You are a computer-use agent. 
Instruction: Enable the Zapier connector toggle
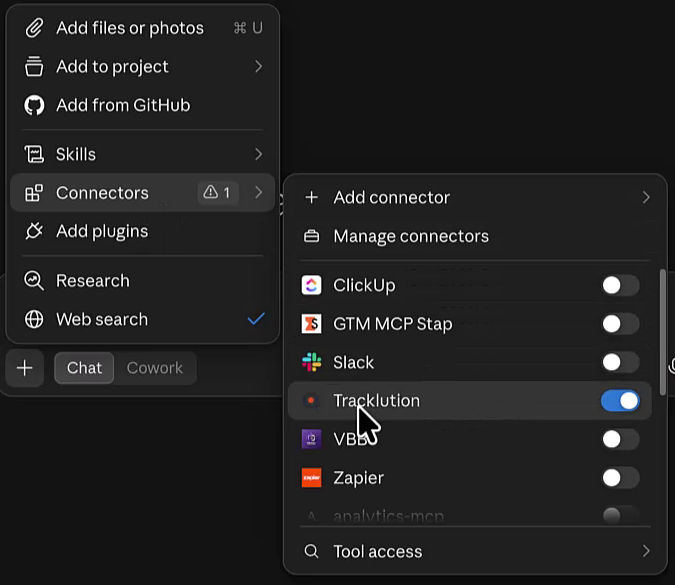tap(620, 478)
